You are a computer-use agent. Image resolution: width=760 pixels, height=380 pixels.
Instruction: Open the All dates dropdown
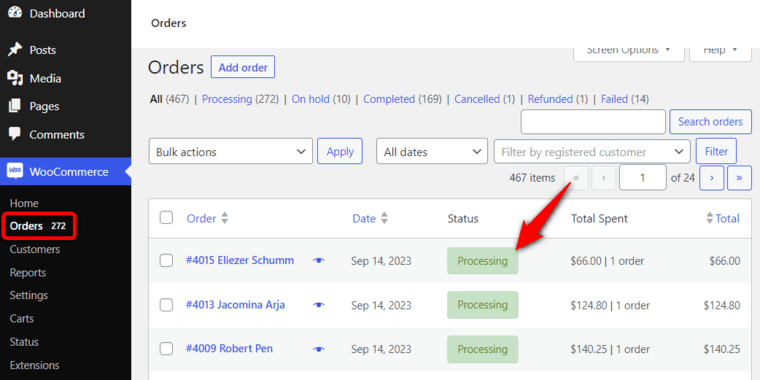click(x=432, y=152)
